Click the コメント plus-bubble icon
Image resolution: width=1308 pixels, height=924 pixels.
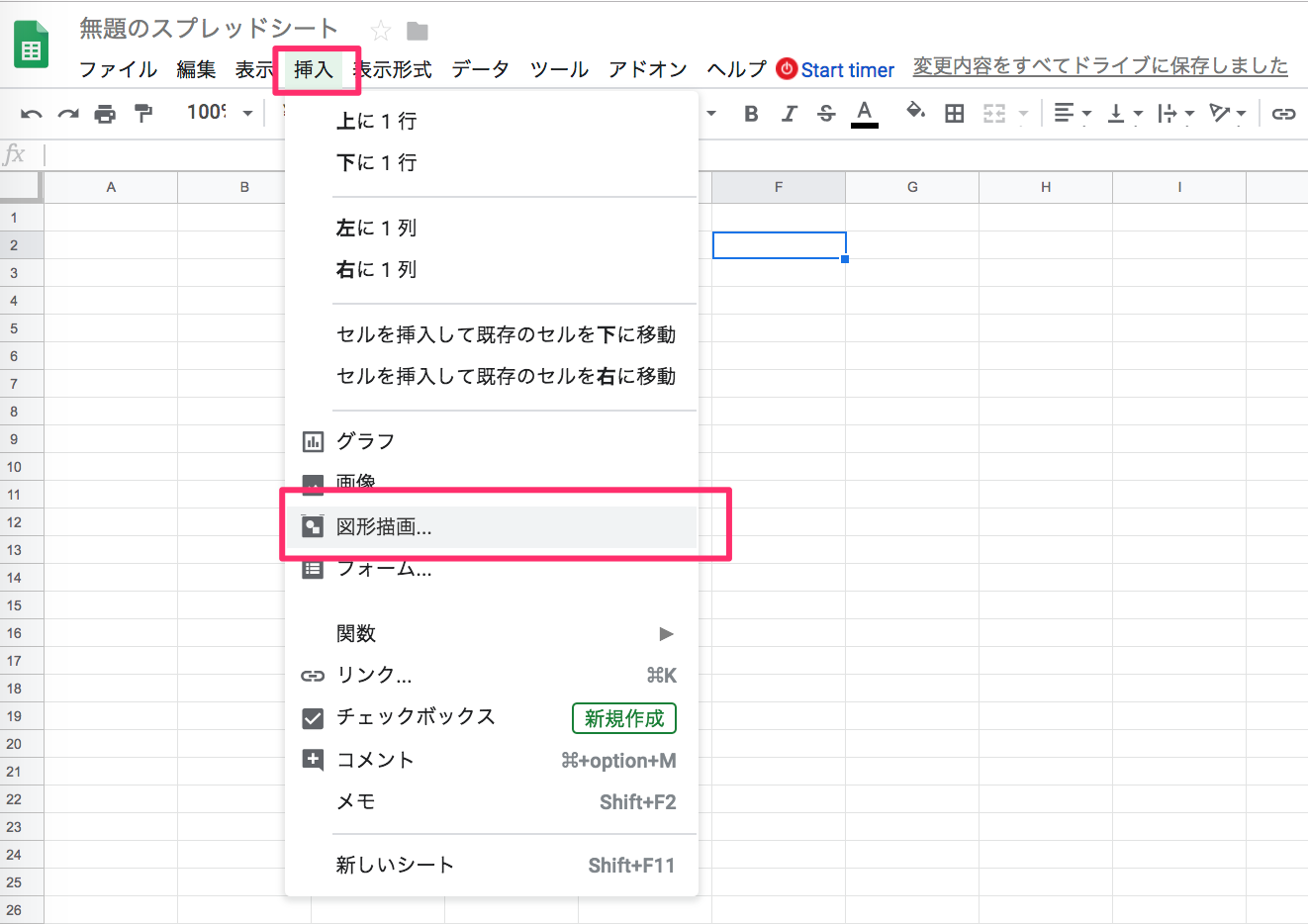tap(313, 760)
